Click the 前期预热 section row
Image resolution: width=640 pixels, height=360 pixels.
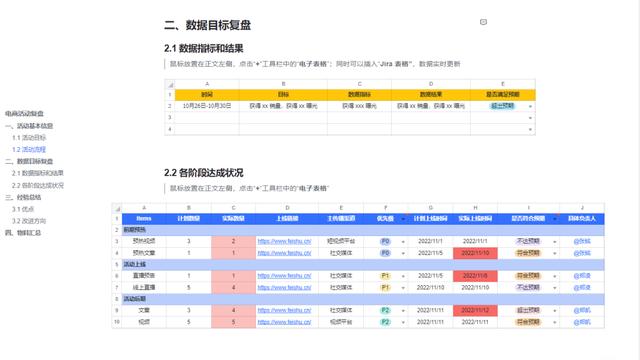click(363, 230)
